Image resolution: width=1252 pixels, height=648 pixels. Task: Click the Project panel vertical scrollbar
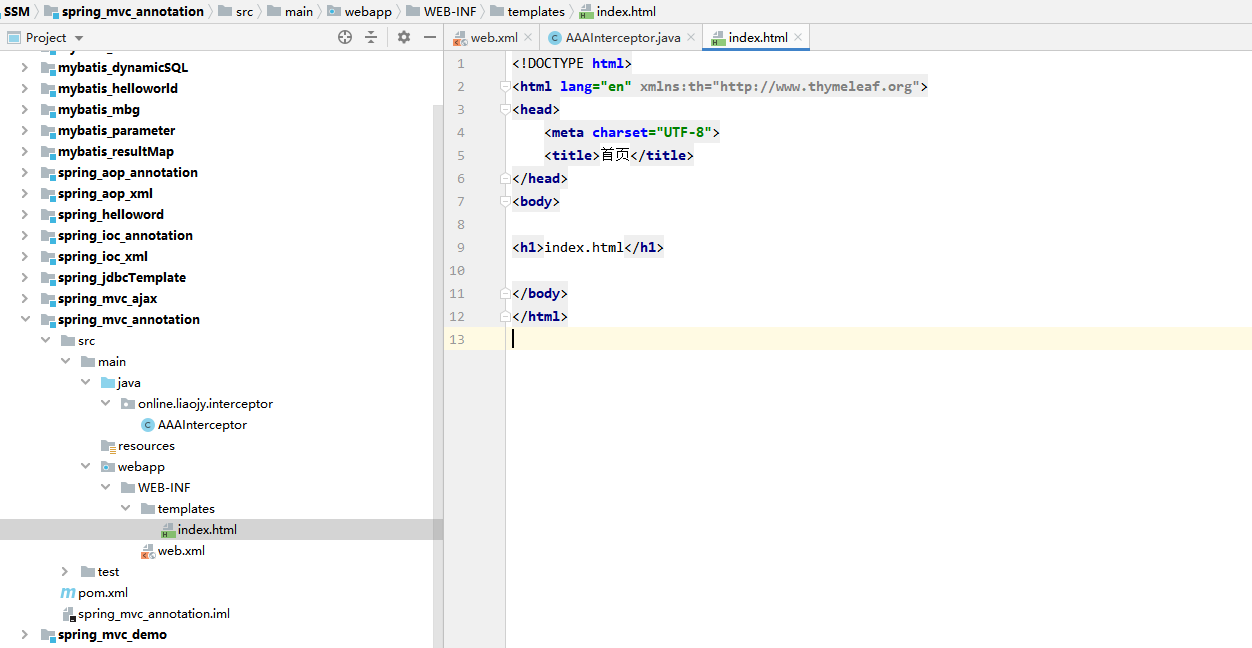pyautogui.click(x=438, y=376)
